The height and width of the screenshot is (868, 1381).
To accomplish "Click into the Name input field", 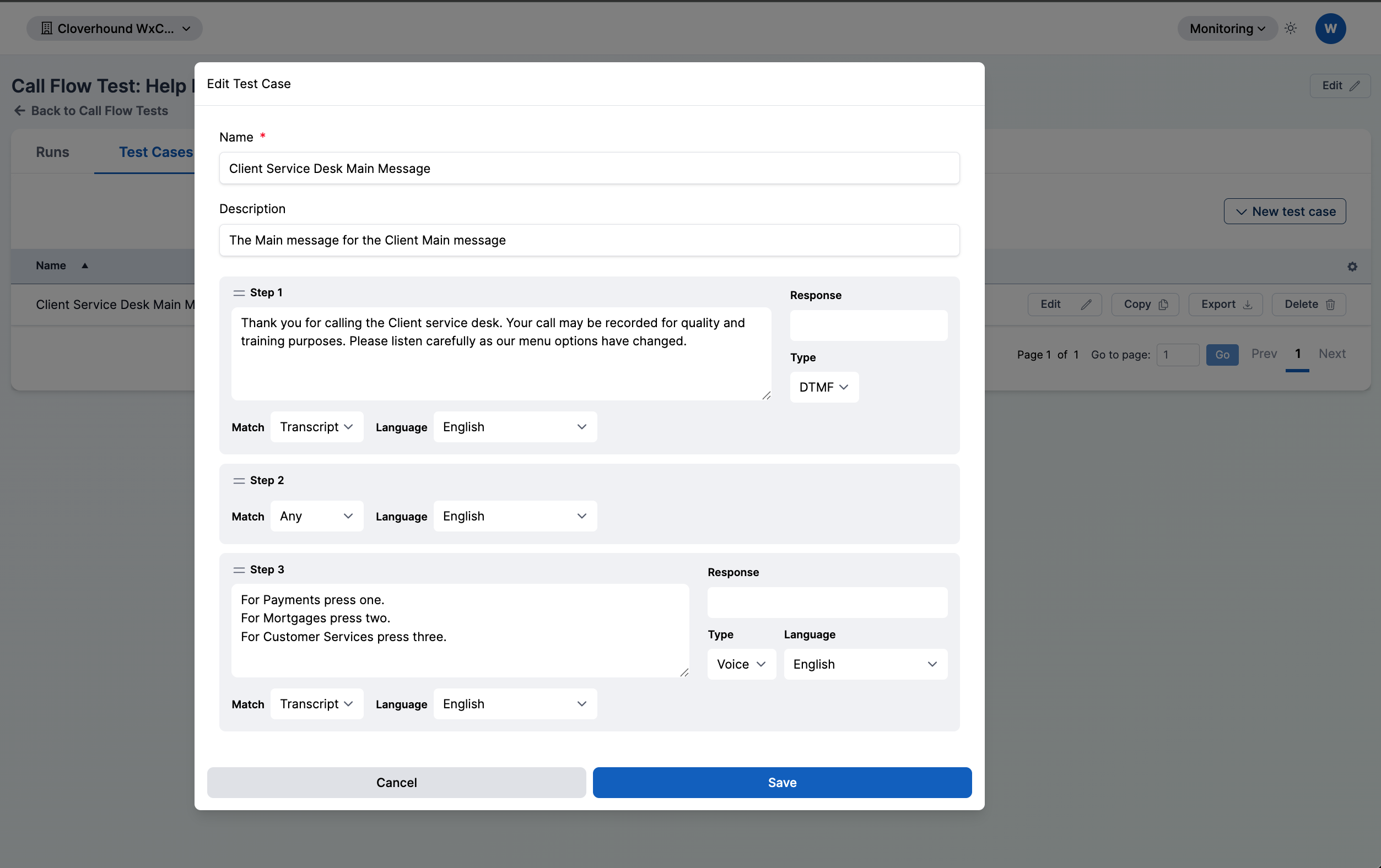I will 589,168.
